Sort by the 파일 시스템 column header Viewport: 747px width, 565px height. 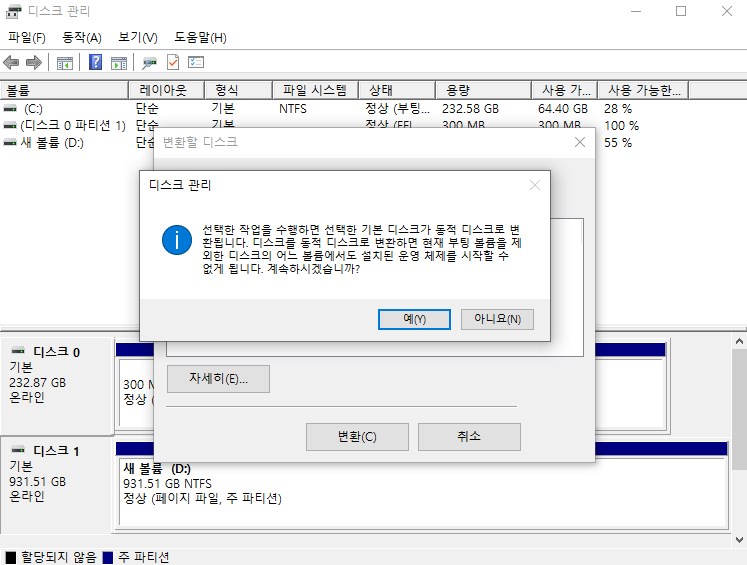point(315,90)
